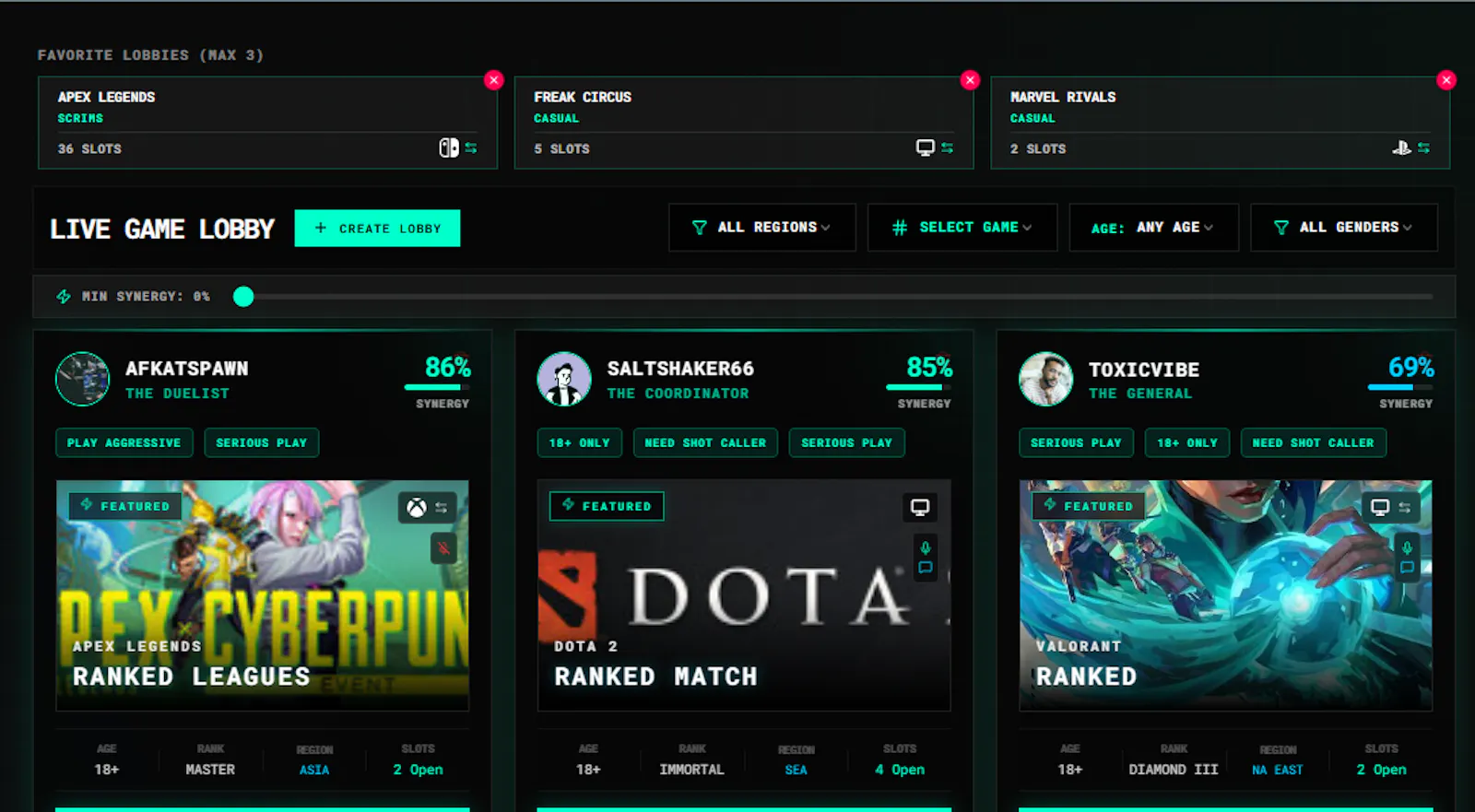Click the NA EAST region on TOXICVIBE card
Screen dimensions: 1475x812
point(1278,770)
